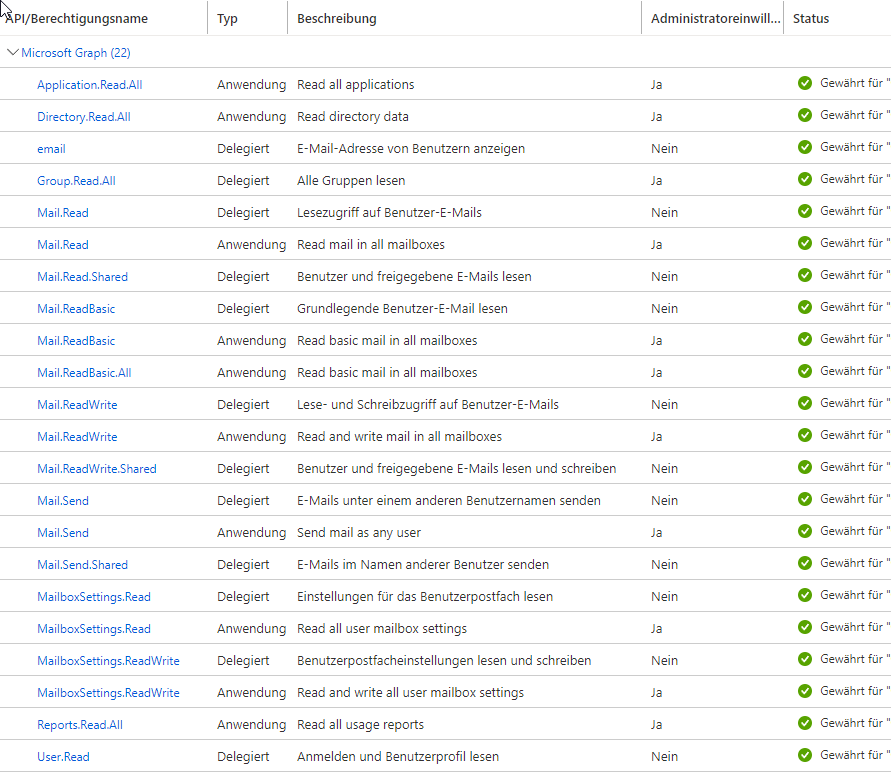Click green status checkmark in User.Read row
891x783 pixels.
pos(805,755)
